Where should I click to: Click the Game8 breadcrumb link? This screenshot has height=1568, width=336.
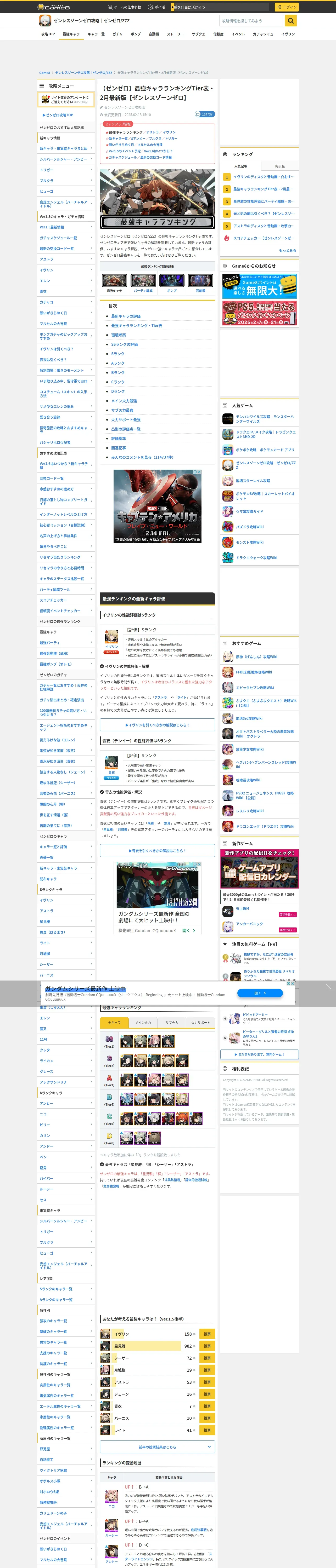44,72
